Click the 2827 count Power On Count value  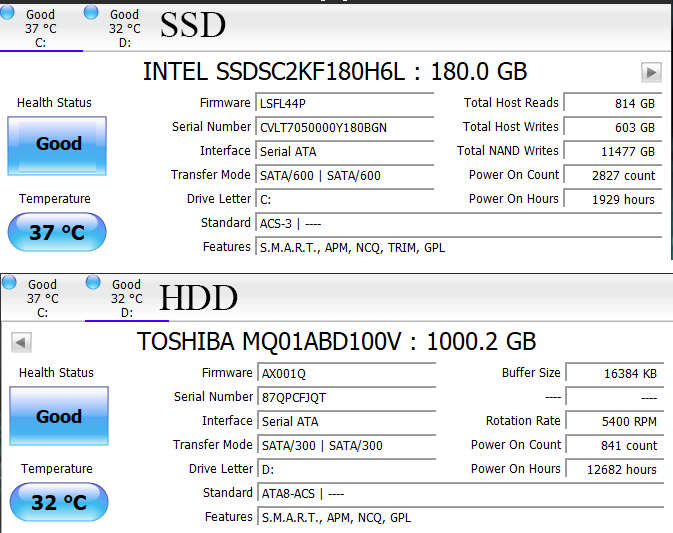(x=613, y=176)
